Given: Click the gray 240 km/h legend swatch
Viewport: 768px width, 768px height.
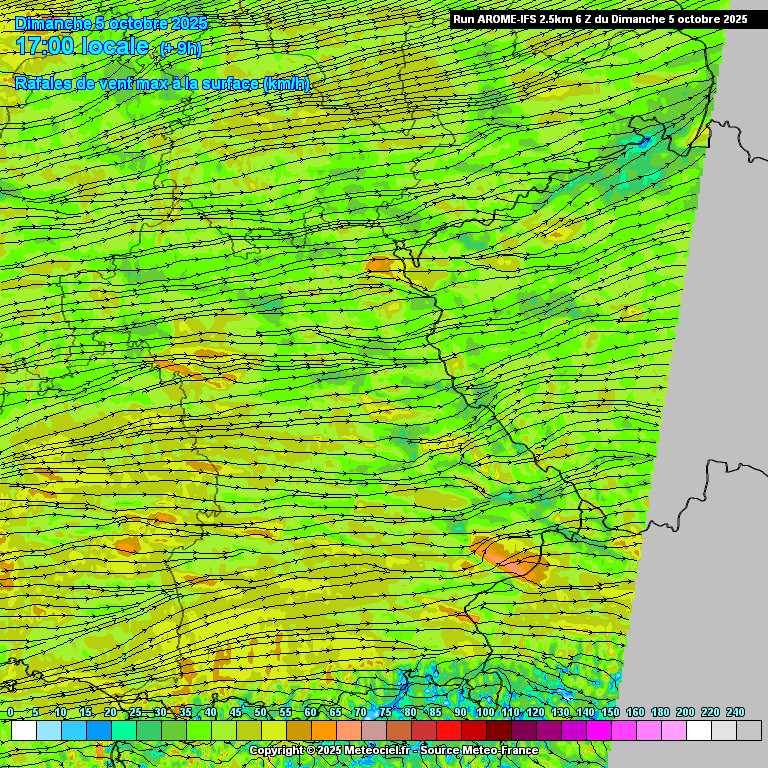Looking at the screenshot, I should pyautogui.click(x=749, y=731).
